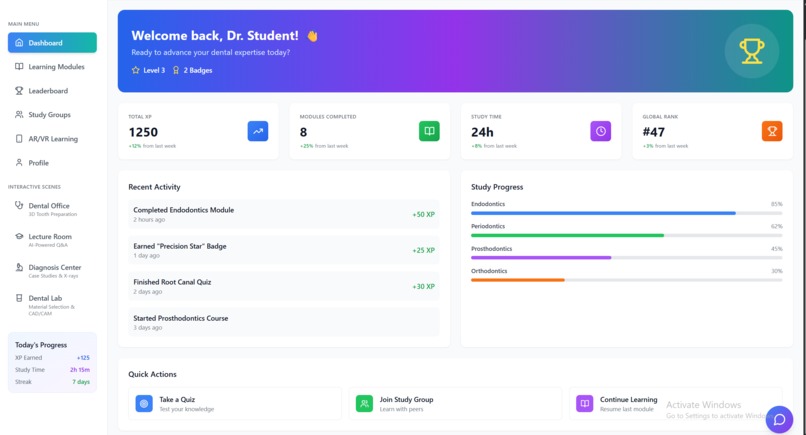806x435 pixels.
Task: Click the Endodontics blue progress bar
Action: 603,213
